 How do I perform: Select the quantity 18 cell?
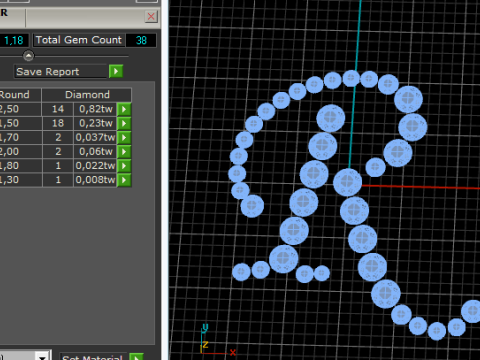[58, 123]
